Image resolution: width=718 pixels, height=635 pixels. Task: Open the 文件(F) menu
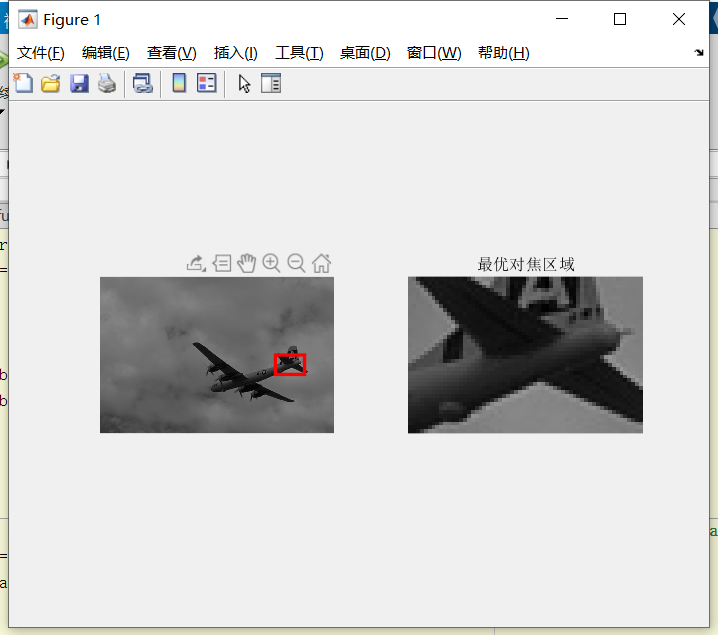point(41,53)
